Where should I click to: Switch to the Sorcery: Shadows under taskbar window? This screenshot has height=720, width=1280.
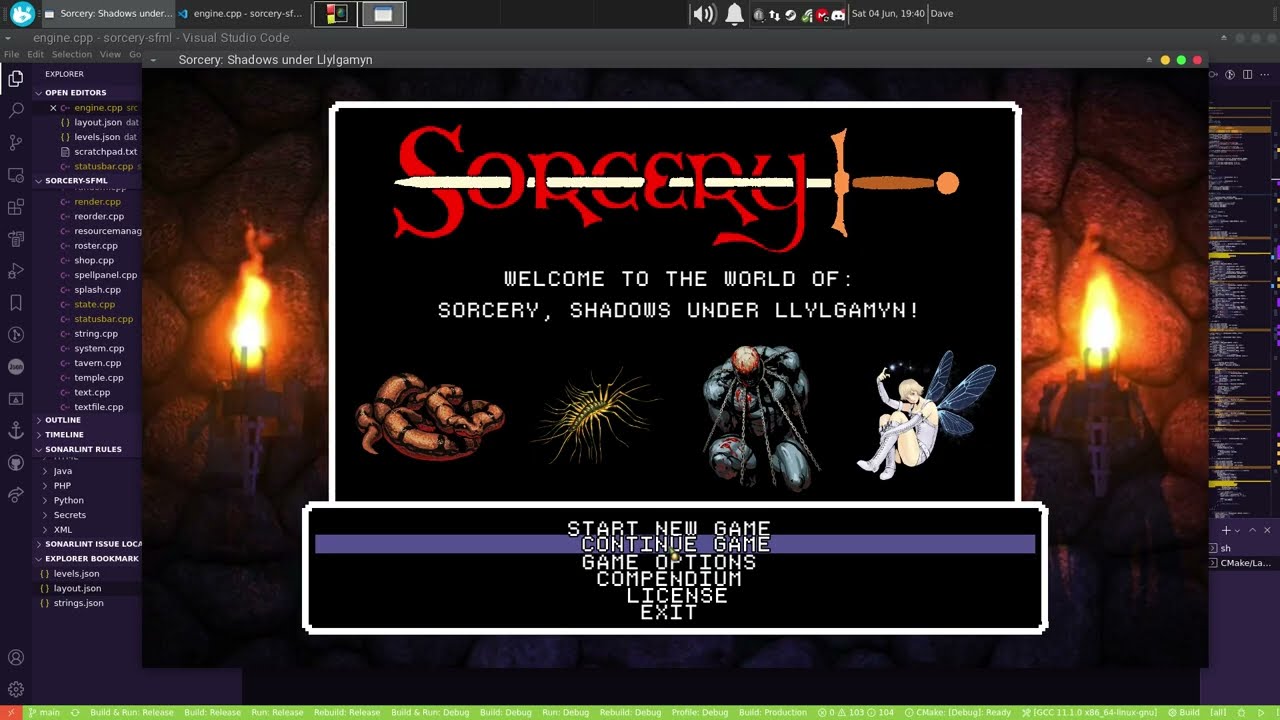click(x=107, y=14)
